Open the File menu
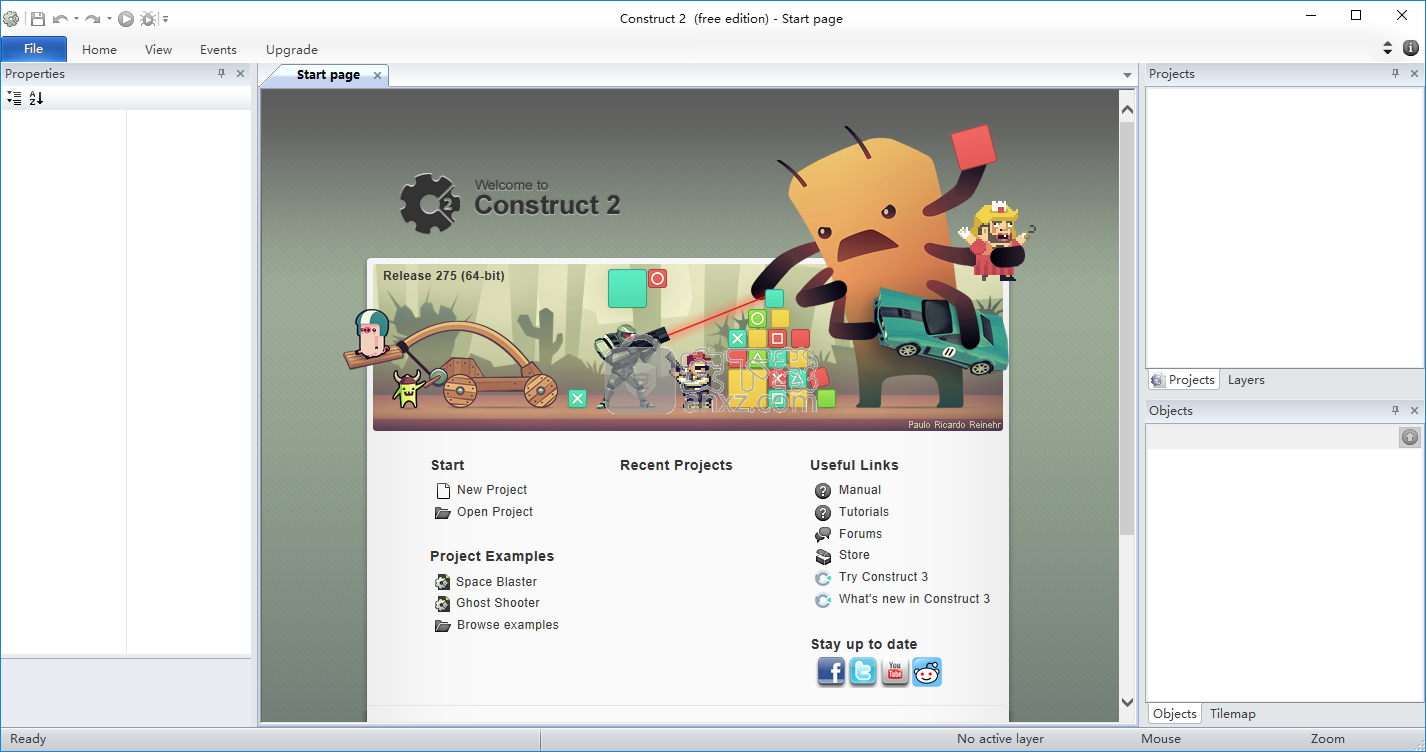The width and height of the screenshot is (1426, 752). [x=34, y=49]
